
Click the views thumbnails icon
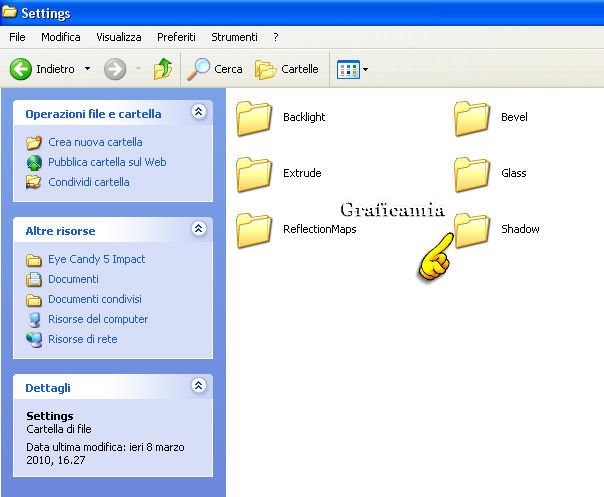point(348,69)
